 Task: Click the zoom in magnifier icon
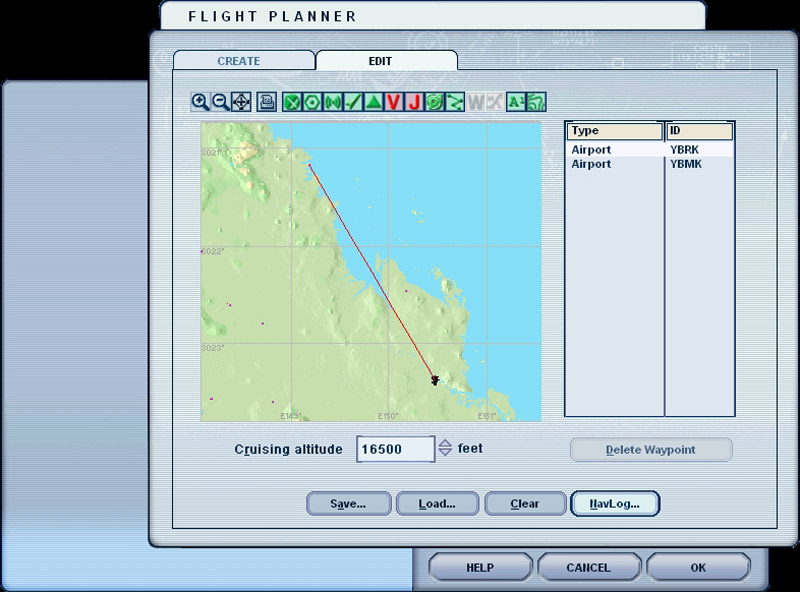[200, 101]
